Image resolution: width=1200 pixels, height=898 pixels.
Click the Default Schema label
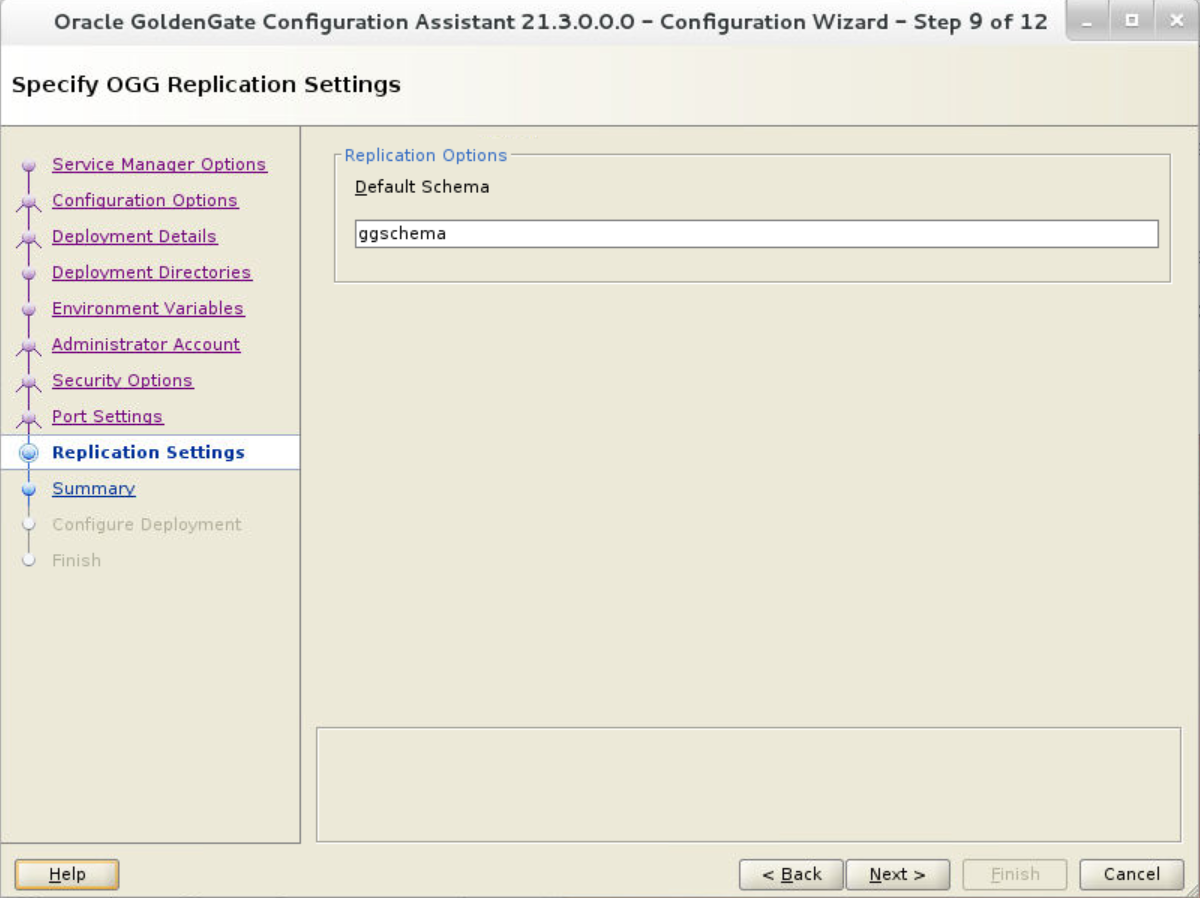(x=422, y=187)
